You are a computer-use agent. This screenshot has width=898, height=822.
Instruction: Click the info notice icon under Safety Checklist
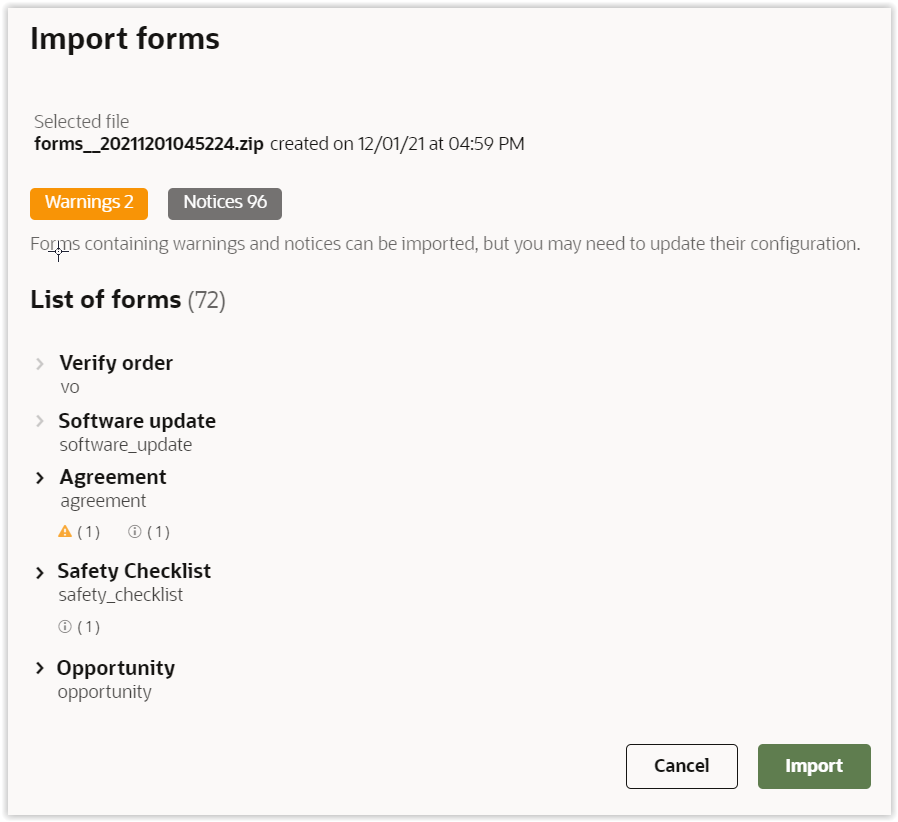coord(66,628)
